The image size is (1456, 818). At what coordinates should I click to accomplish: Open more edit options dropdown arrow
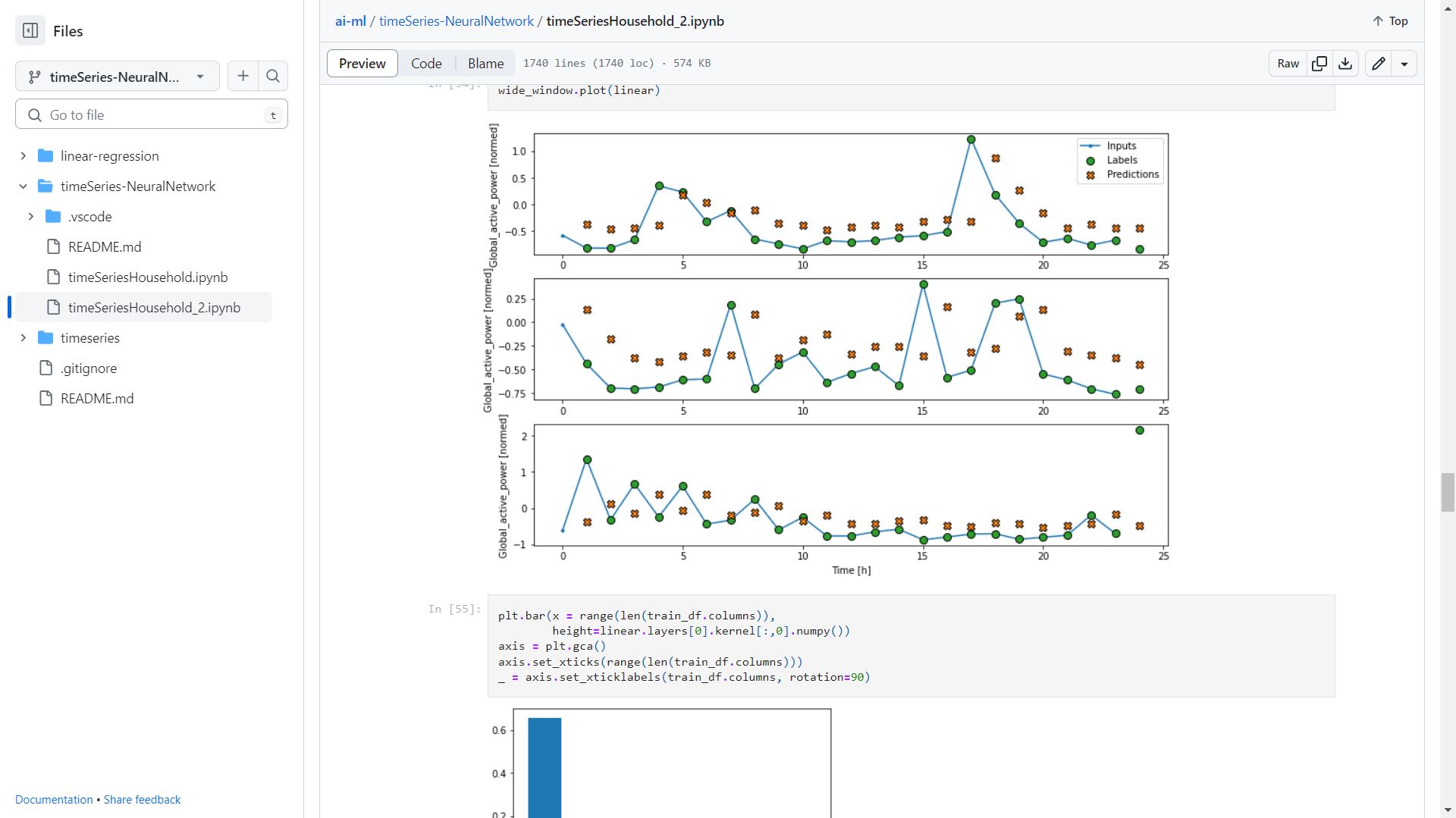(x=1404, y=64)
